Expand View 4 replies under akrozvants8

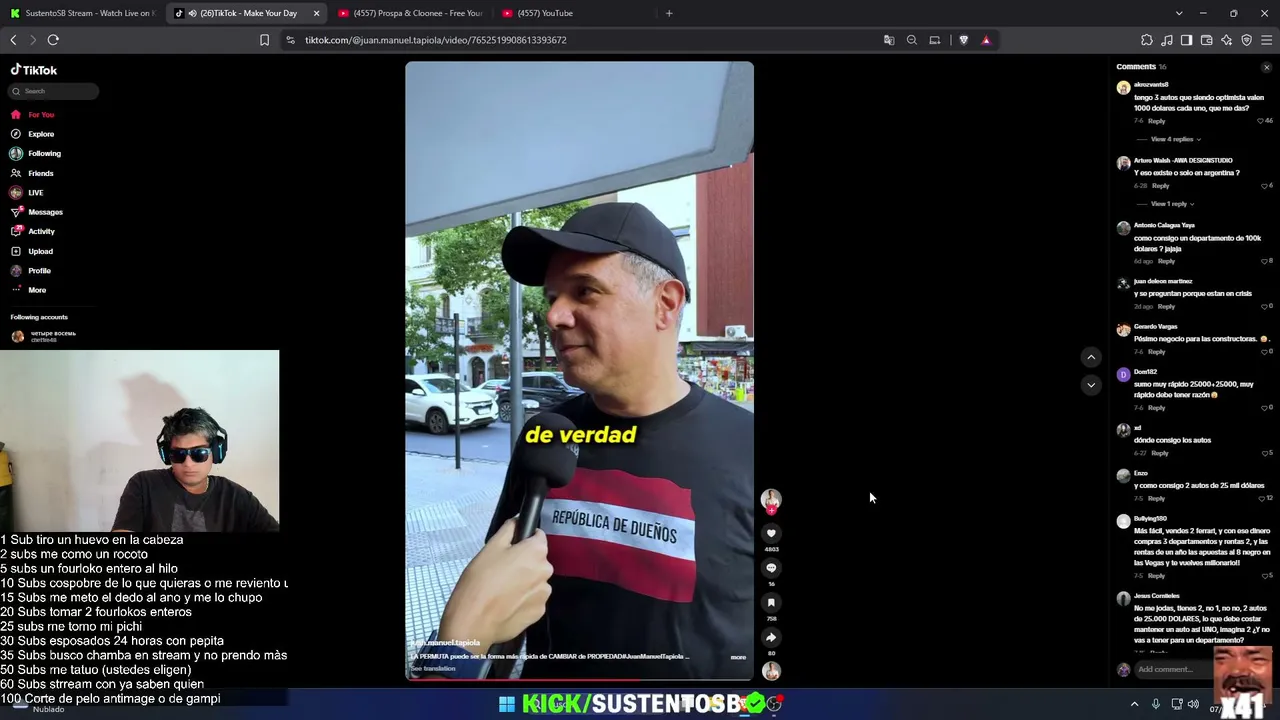tap(1174, 139)
